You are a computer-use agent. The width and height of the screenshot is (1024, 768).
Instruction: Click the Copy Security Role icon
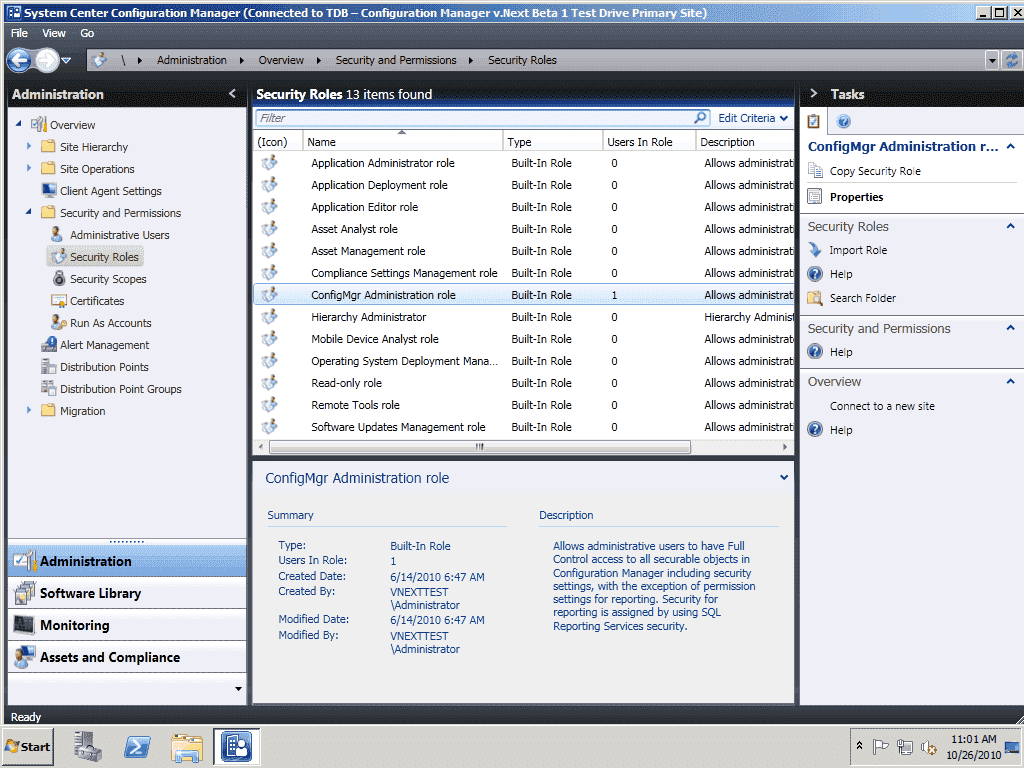814,170
